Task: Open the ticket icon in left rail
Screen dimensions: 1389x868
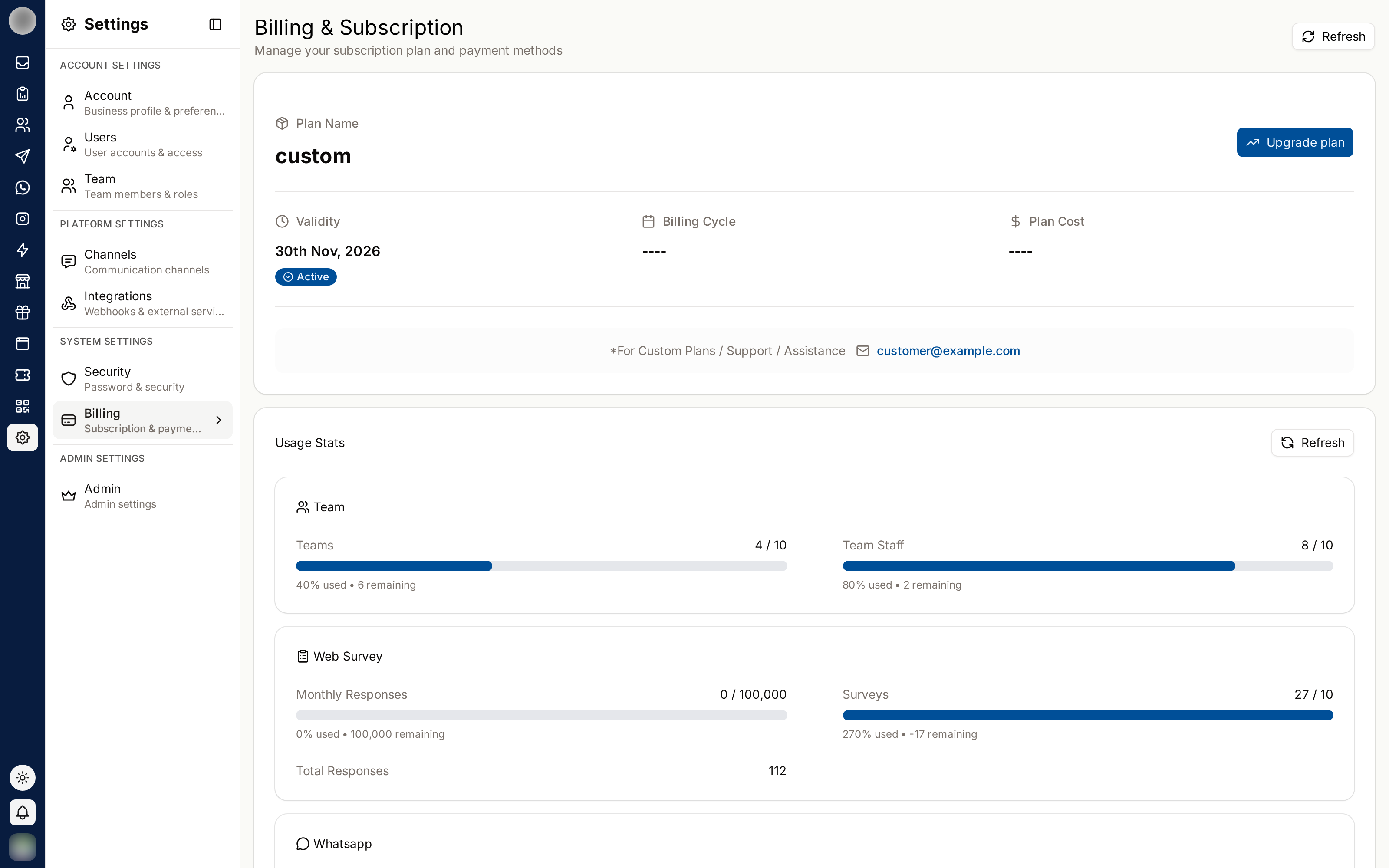Action: [x=23, y=375]
